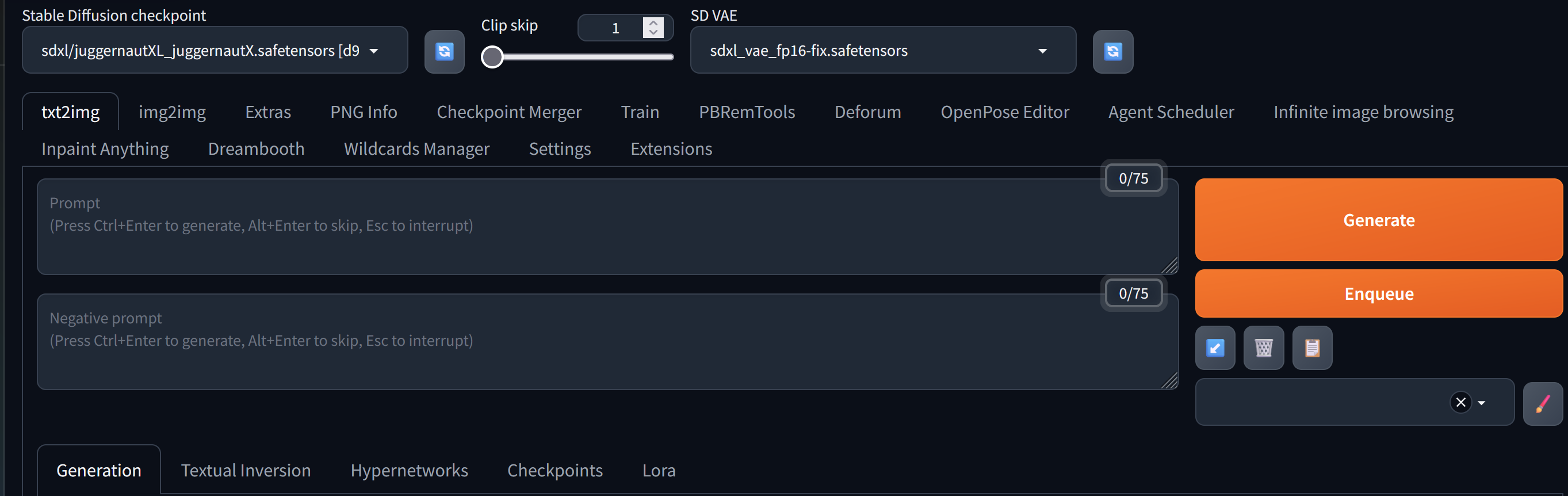
Task: Open the Agent Scheduler tab
Action: [x=1171, y=112]
